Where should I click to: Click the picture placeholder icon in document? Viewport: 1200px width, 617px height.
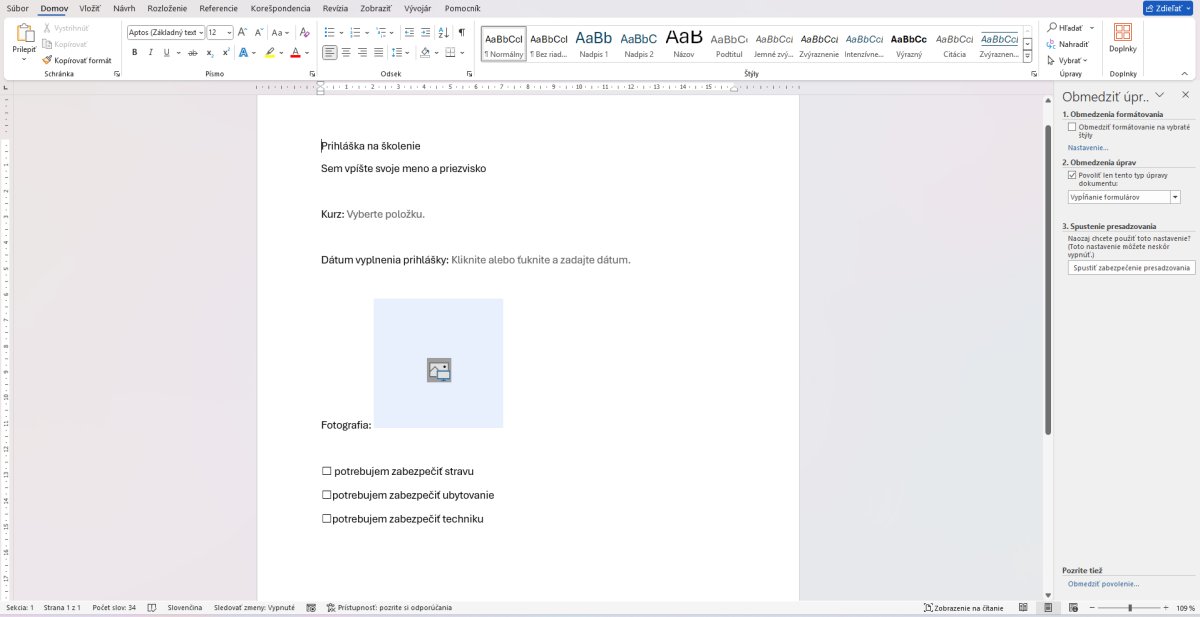[x=439, y=370]
